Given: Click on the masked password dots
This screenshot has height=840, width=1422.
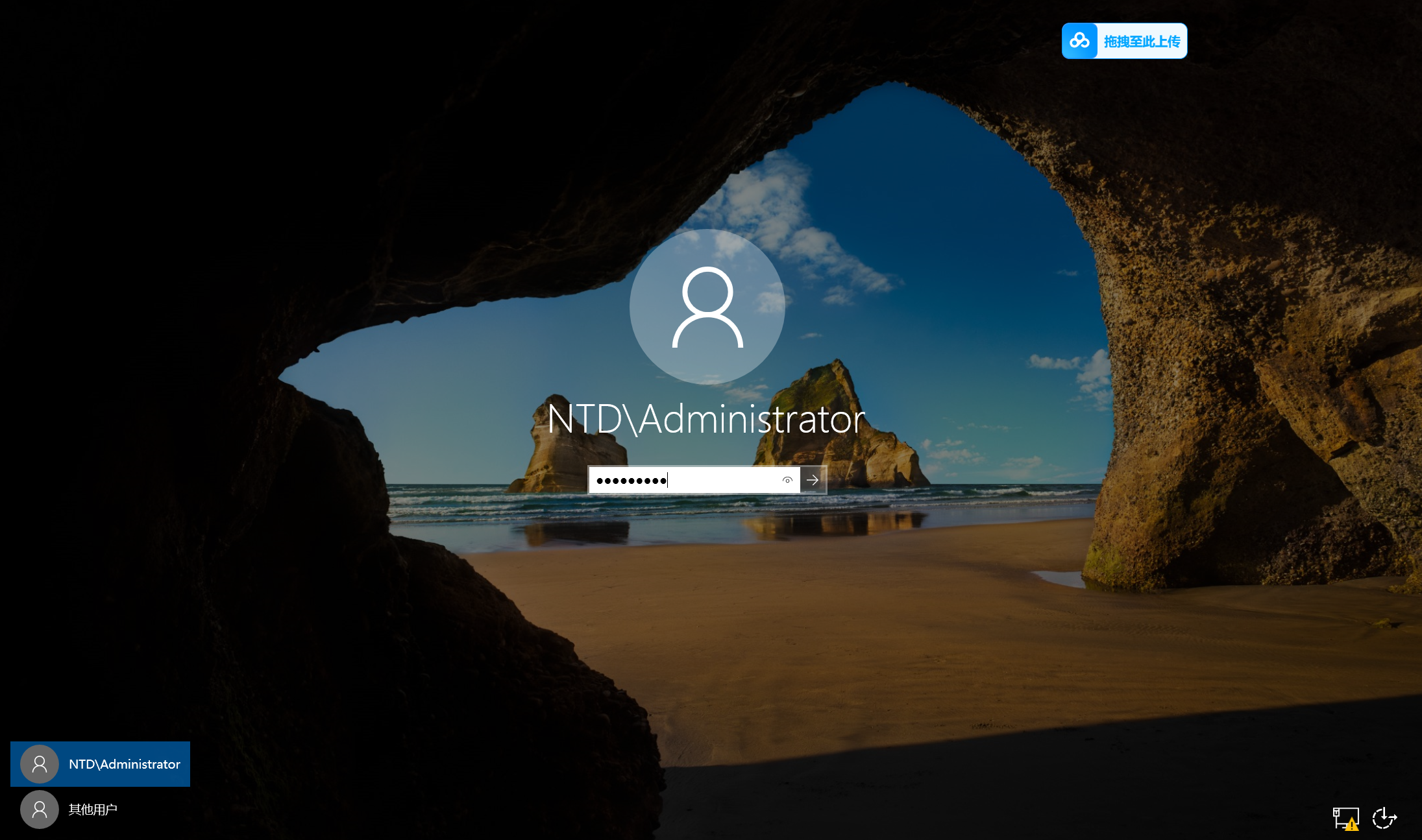Looking at the screenshot, I should (x=631, y=481).
